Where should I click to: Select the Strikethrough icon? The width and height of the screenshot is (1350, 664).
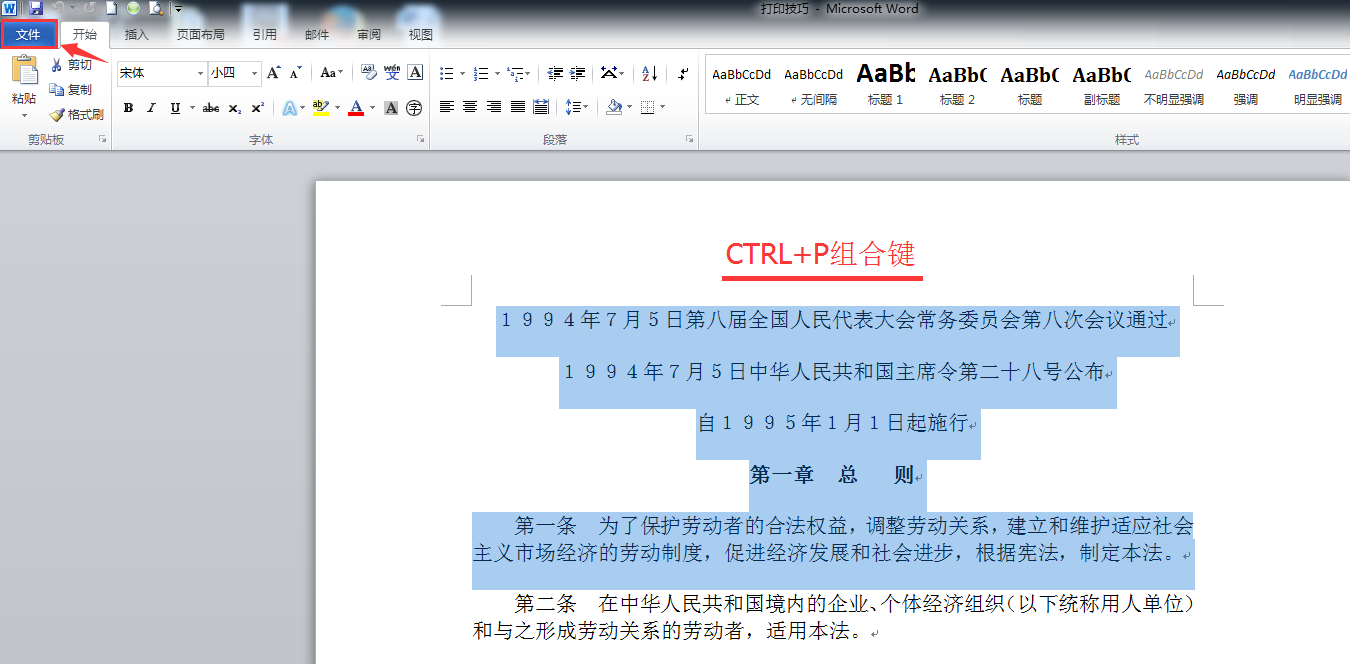point(211,108)
